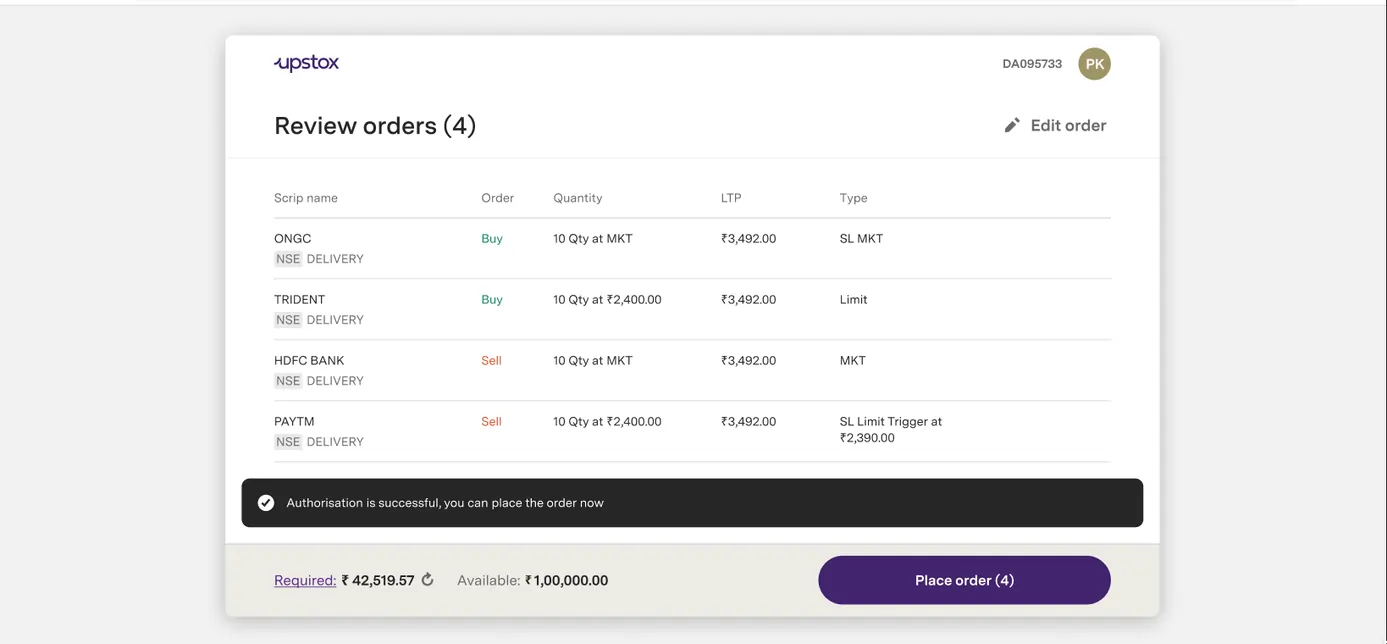
Task: Click the pencil edit icon
Action: (x=1012, y=125)
